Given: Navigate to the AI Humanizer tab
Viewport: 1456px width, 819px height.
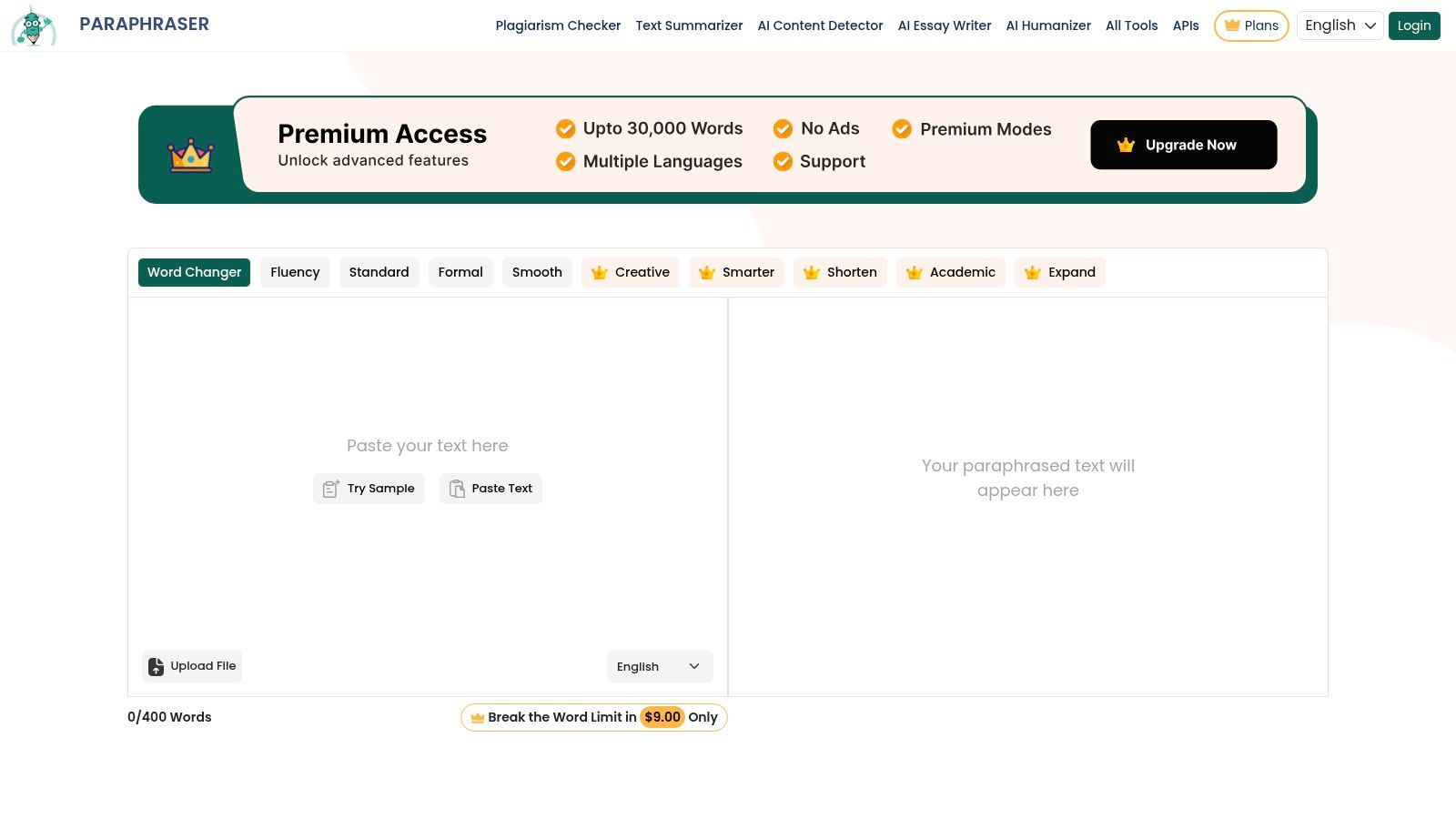Looking at the screenshot, I should tap(1048, 25).
